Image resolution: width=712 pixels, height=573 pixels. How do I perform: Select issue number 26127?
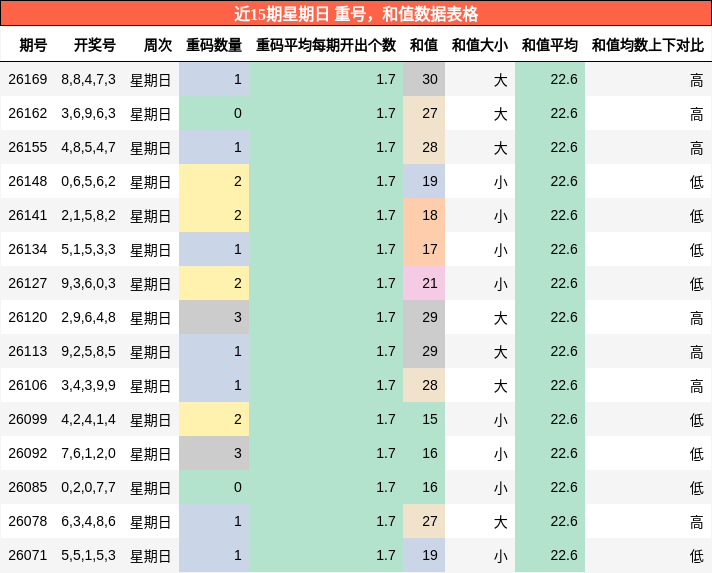(28, 283)
